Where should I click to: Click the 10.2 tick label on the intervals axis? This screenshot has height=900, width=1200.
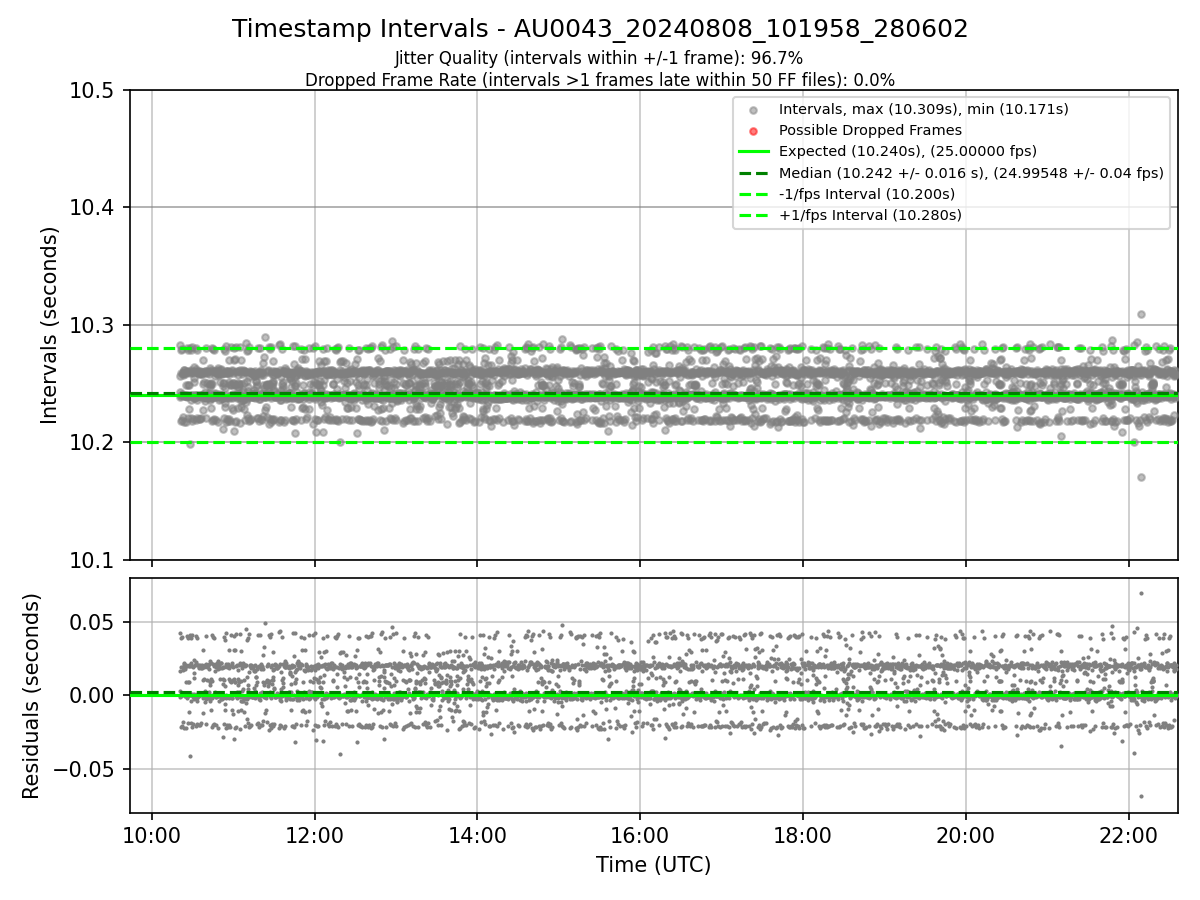pos(94,443)
